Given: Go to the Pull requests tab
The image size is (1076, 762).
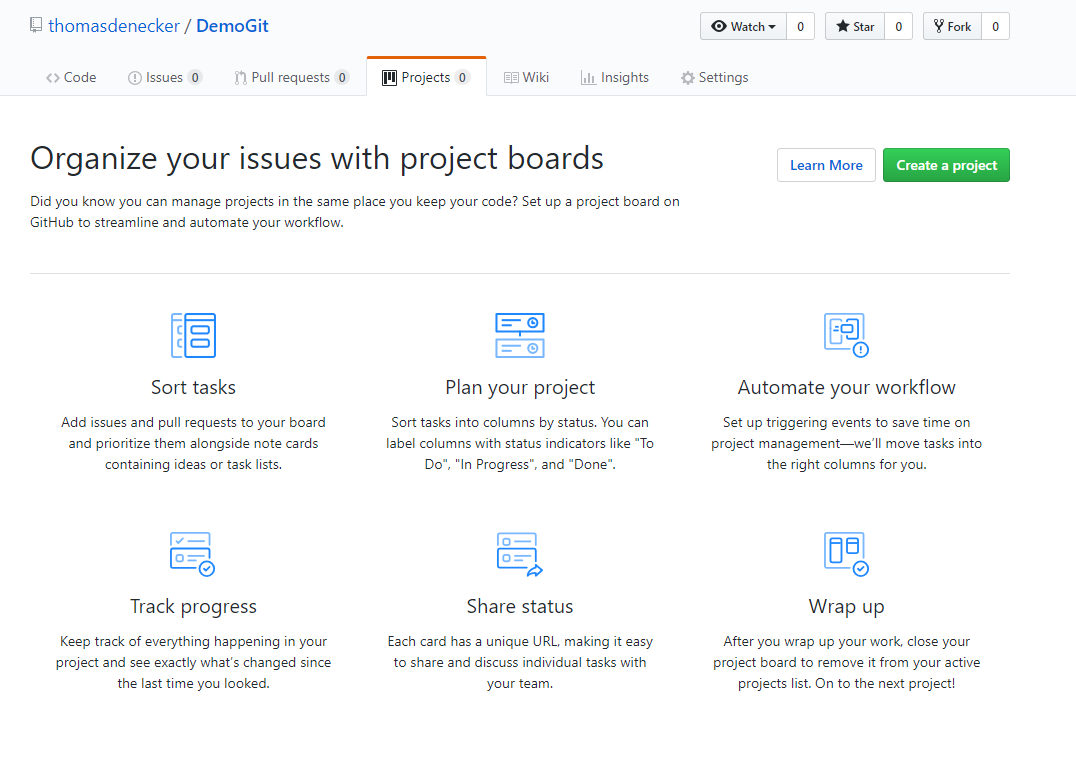Looking at the screenshot, I should coord(292,78).
